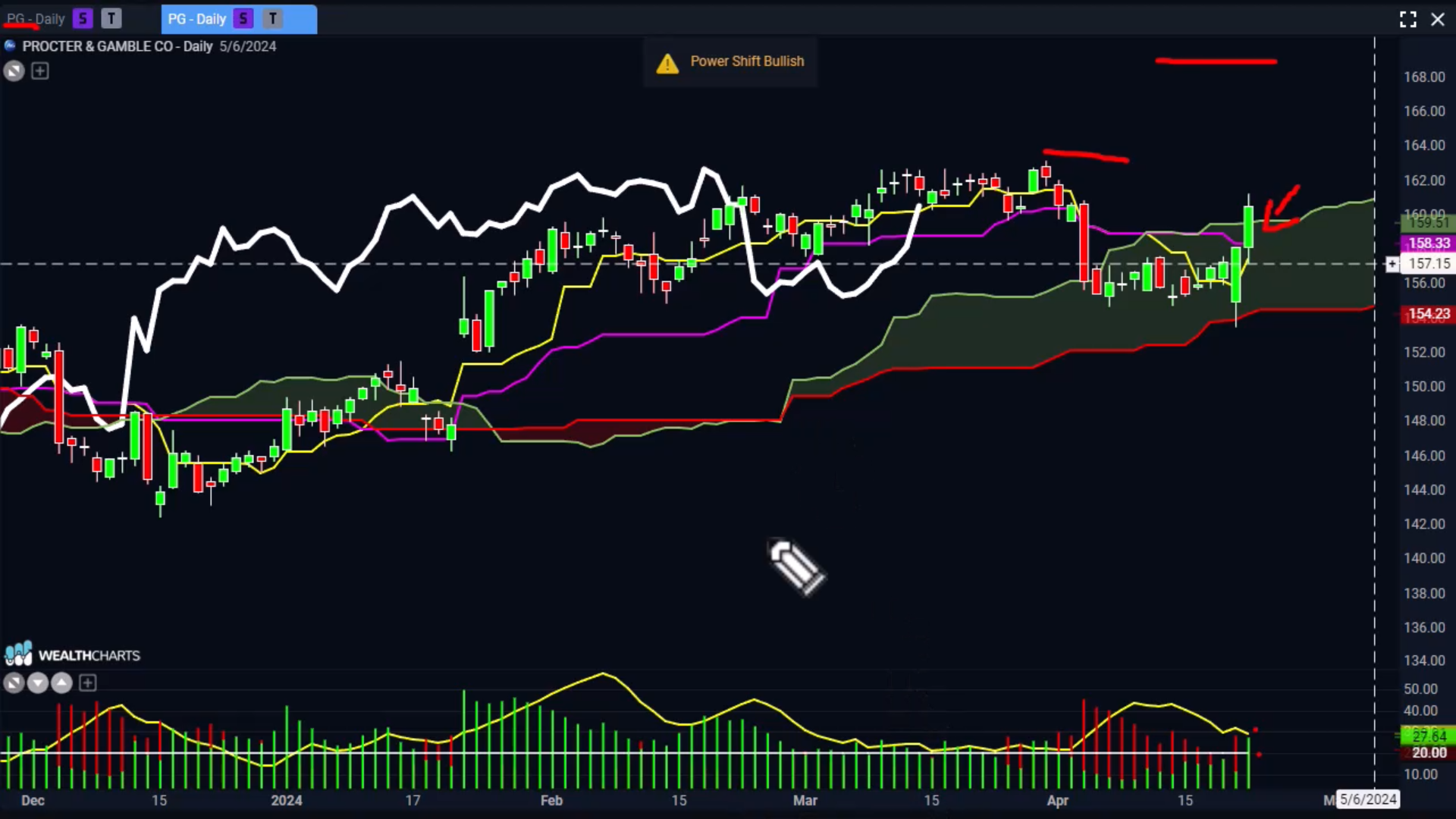Click the crosshair plus icon on price axis
The width and height of the screenshot is (1456, 819).
point(1392,264)
